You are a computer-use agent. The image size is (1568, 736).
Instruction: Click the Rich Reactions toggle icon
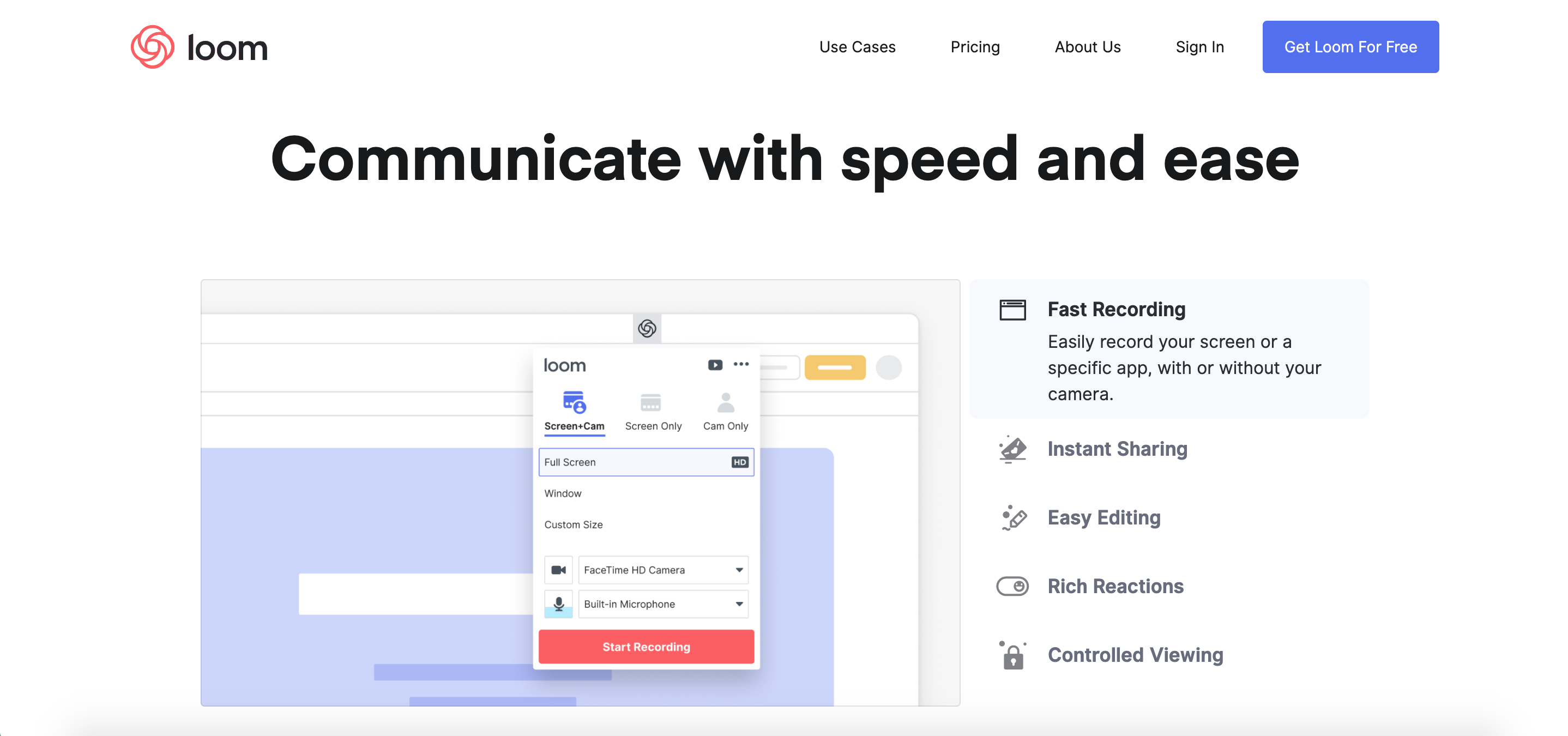[x=1012, y=586]
